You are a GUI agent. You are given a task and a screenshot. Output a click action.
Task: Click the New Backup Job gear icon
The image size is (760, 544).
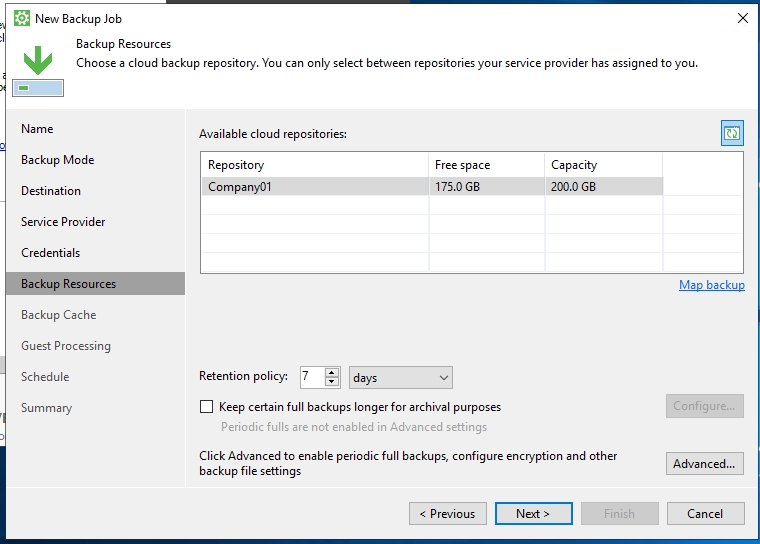point(21,18)
